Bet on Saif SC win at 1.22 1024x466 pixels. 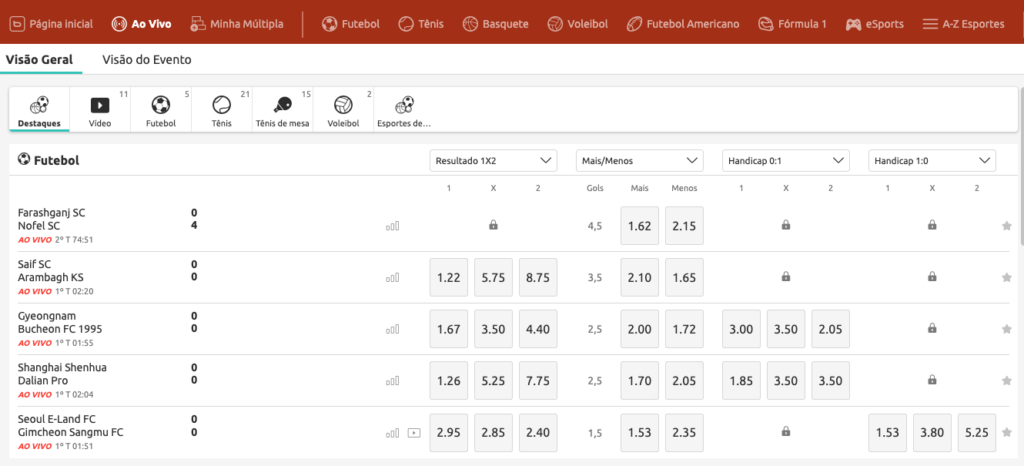449,277
